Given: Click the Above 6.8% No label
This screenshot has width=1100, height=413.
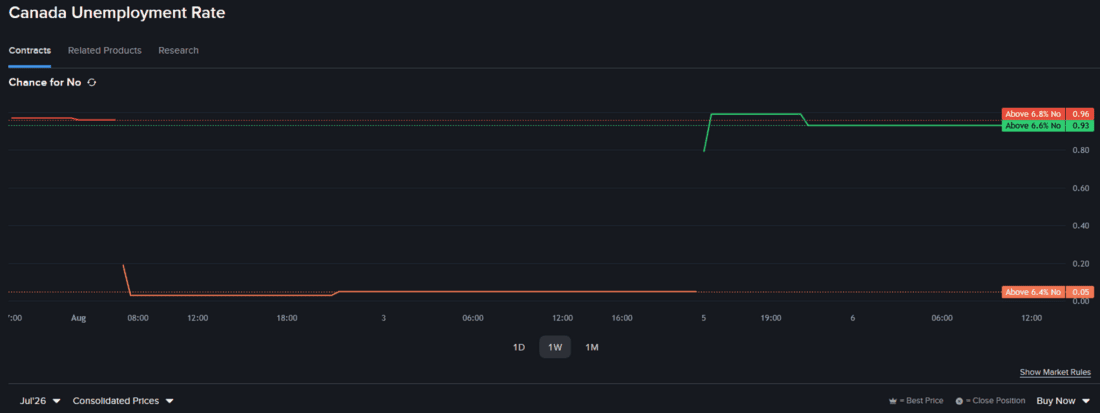Looking at the screenshot, I should coord(1033,114).
